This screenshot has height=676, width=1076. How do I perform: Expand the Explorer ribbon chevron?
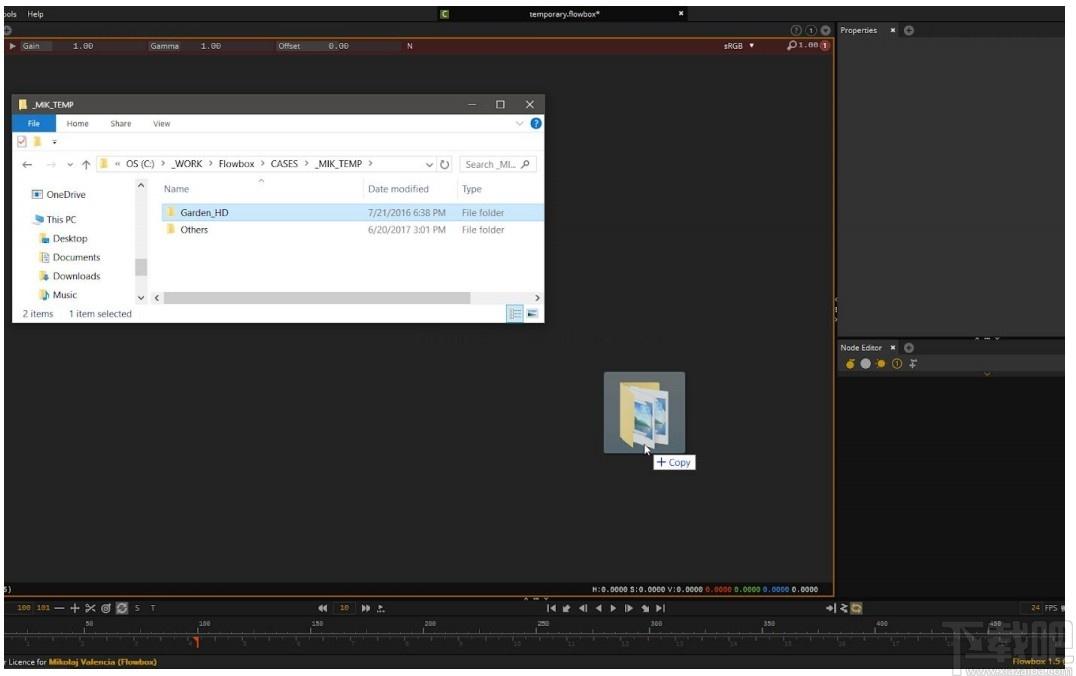coord(519,124)
